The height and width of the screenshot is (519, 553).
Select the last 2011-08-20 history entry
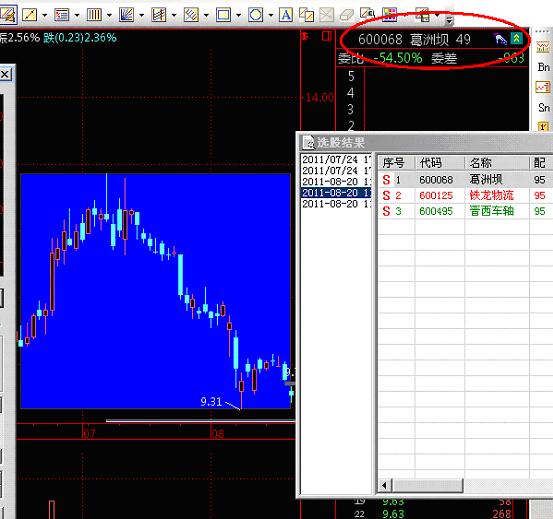click(x=336, y=203)
